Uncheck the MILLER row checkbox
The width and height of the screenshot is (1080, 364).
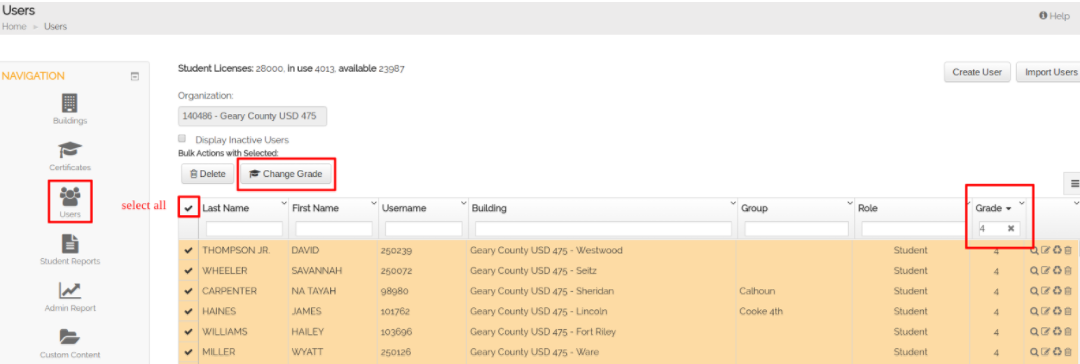189,352
